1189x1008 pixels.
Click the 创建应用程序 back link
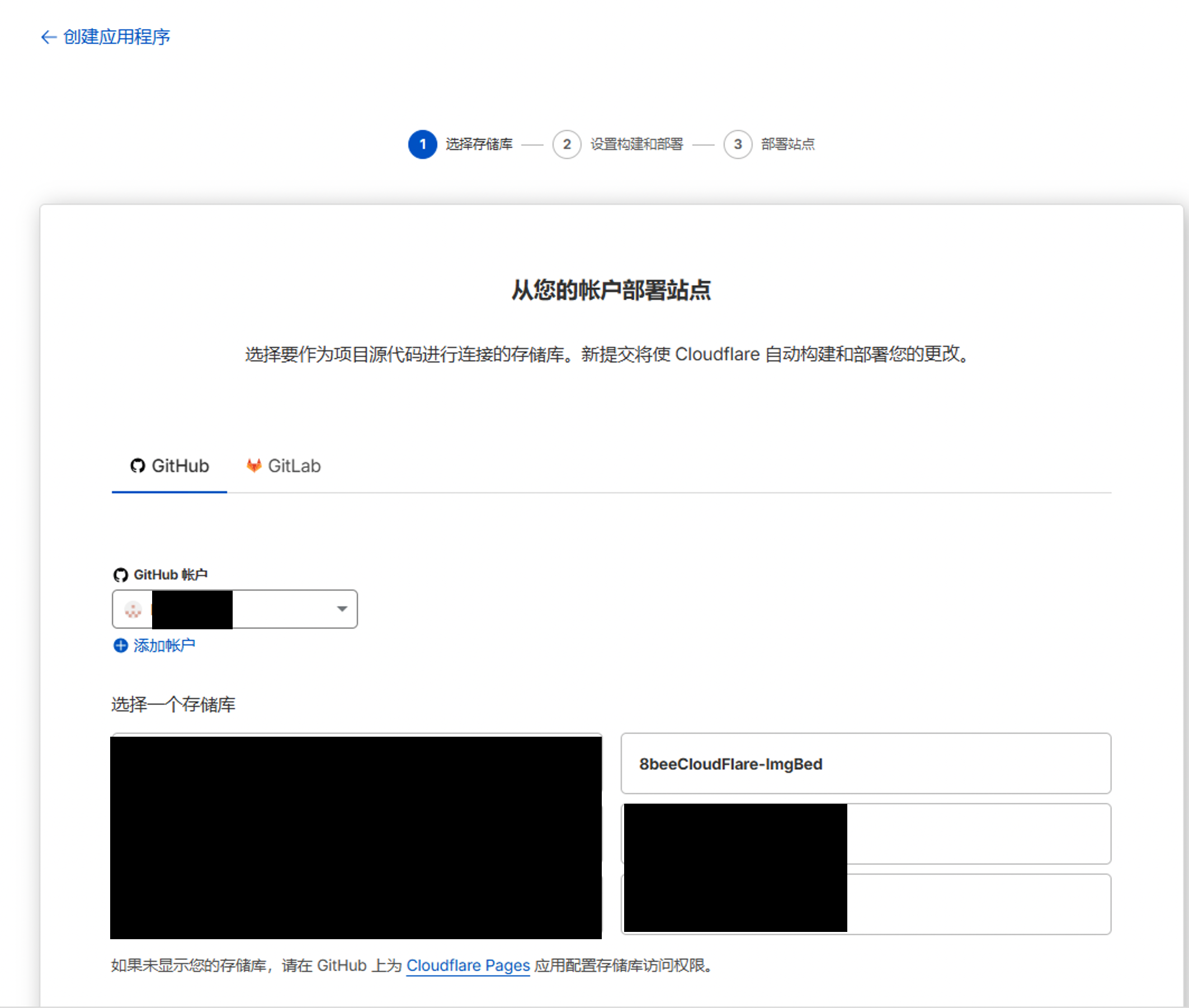pyautogui.click(x=116, y=36)
